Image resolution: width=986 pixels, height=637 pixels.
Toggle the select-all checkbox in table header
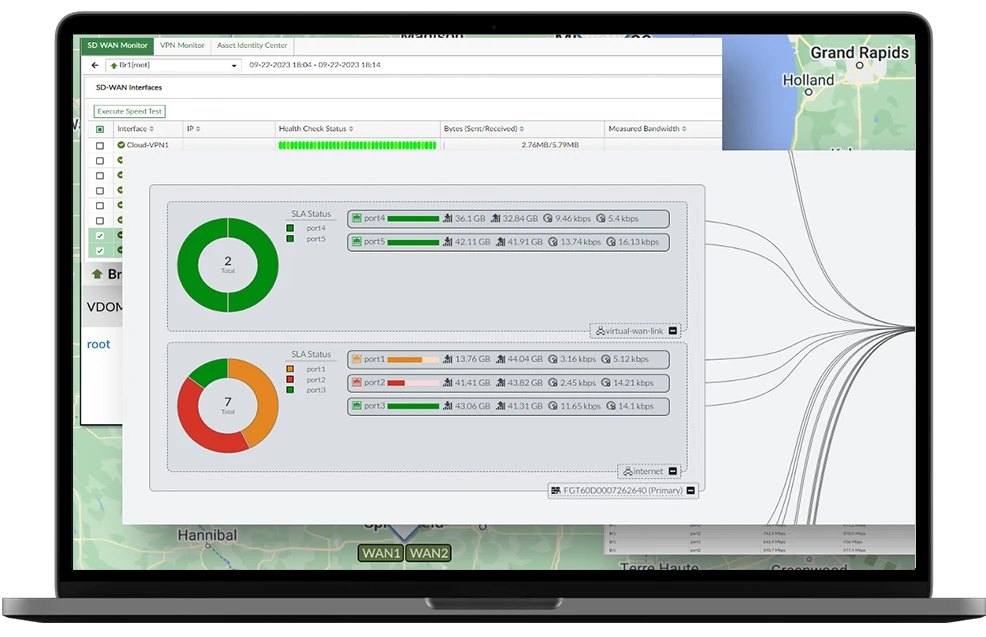pyautogui.click(x=99, y=129)
